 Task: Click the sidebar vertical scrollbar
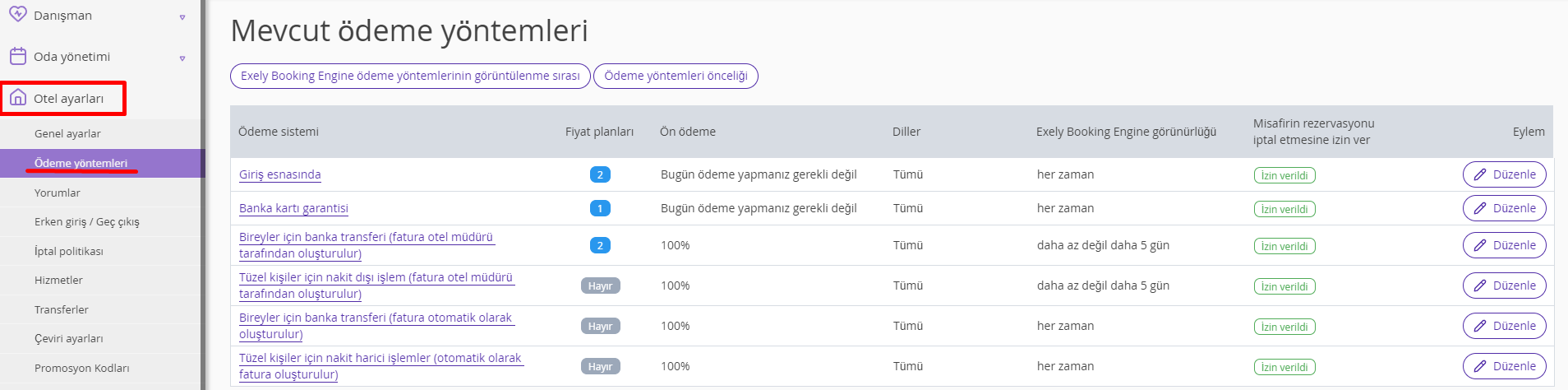point(203,195)
